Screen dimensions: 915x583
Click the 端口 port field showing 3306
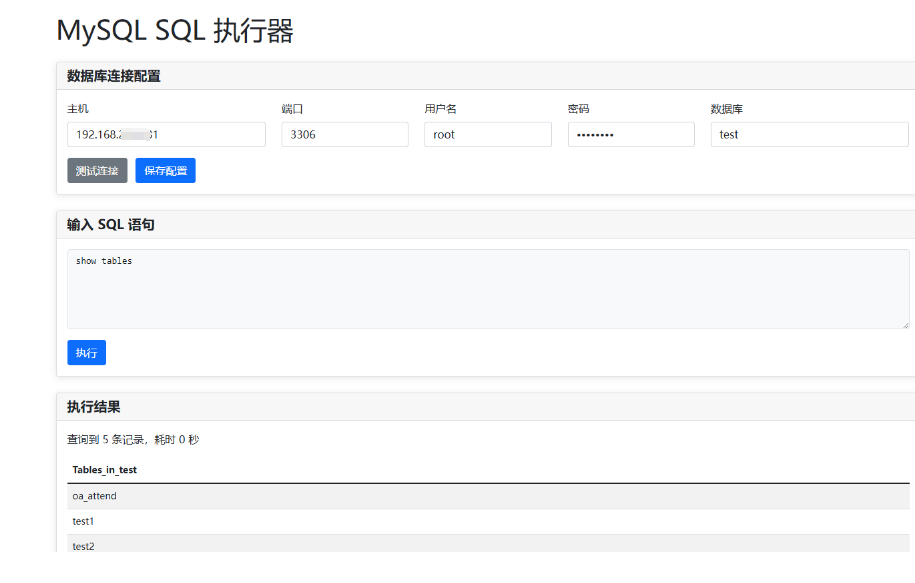point(345,134)
